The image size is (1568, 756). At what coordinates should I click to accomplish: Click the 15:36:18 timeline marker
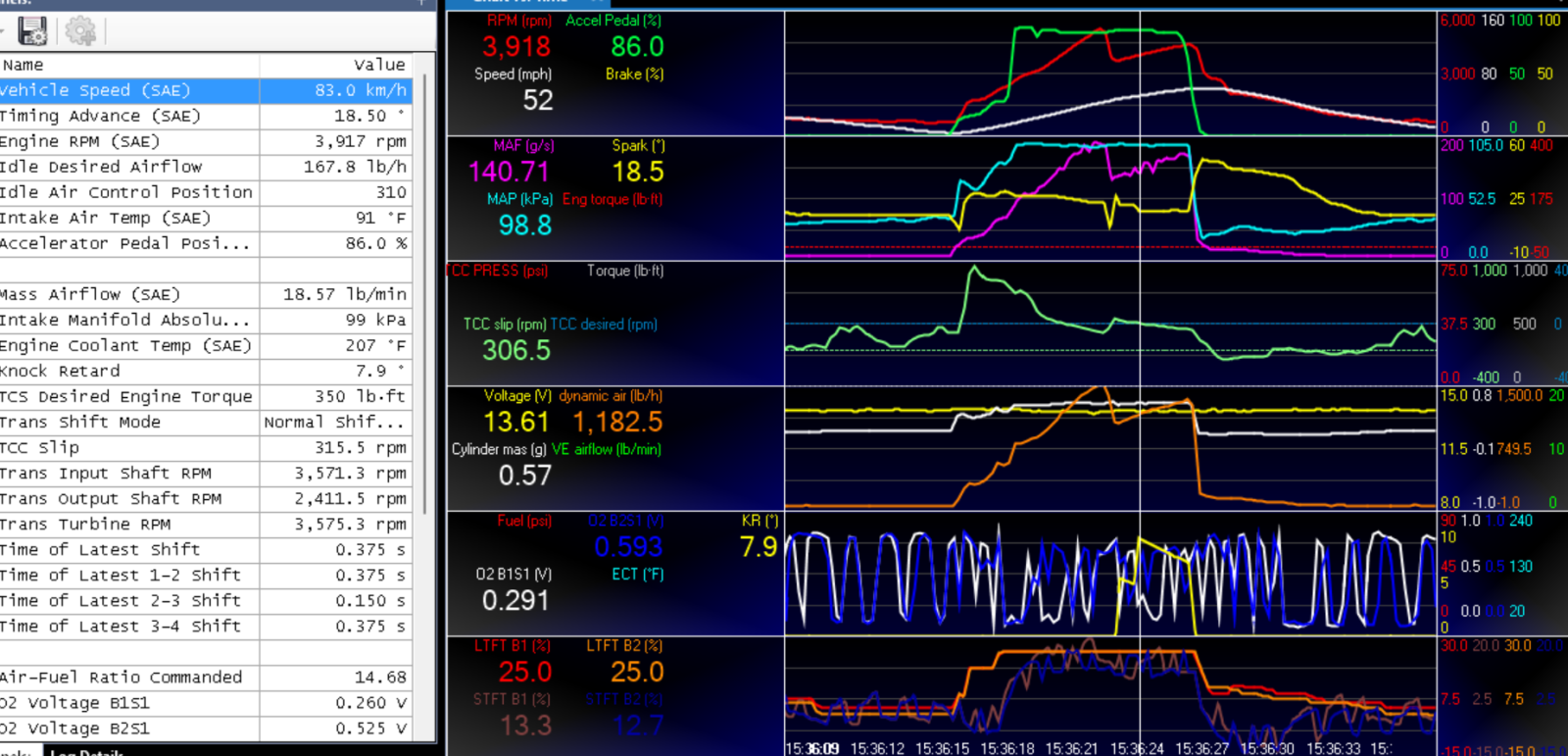[x=1007, y=749]
